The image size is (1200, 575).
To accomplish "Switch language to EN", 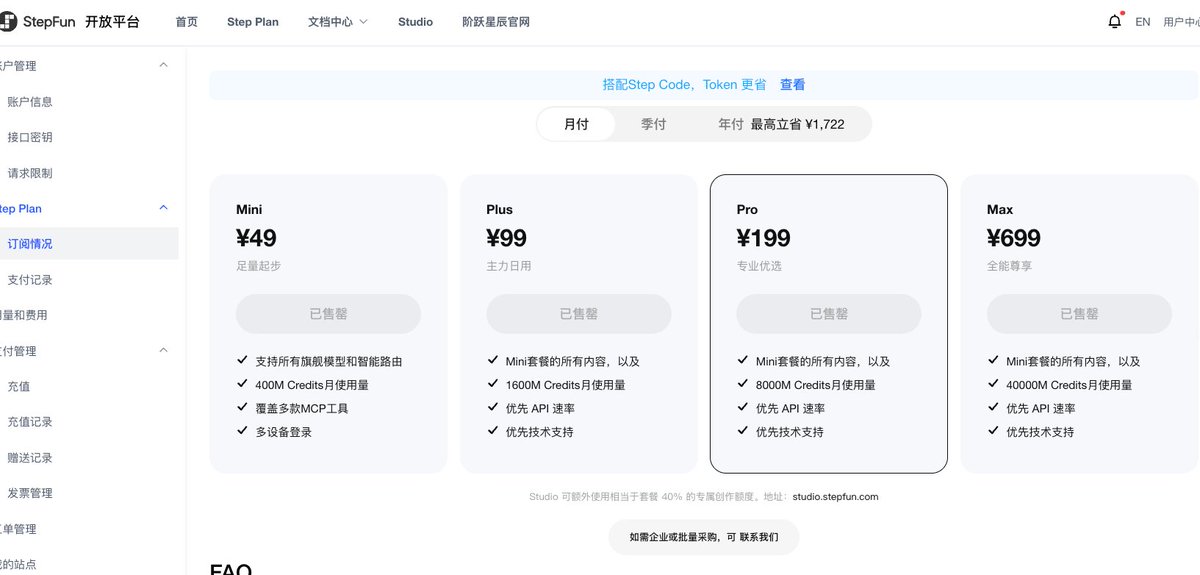I will pyautogui.click(x=1143, y=22).
